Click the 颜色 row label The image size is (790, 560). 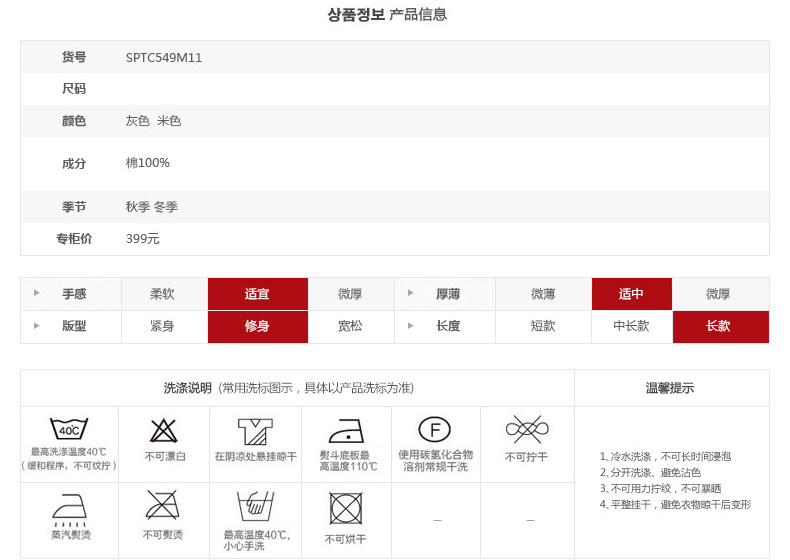click(x=74, y=121)
